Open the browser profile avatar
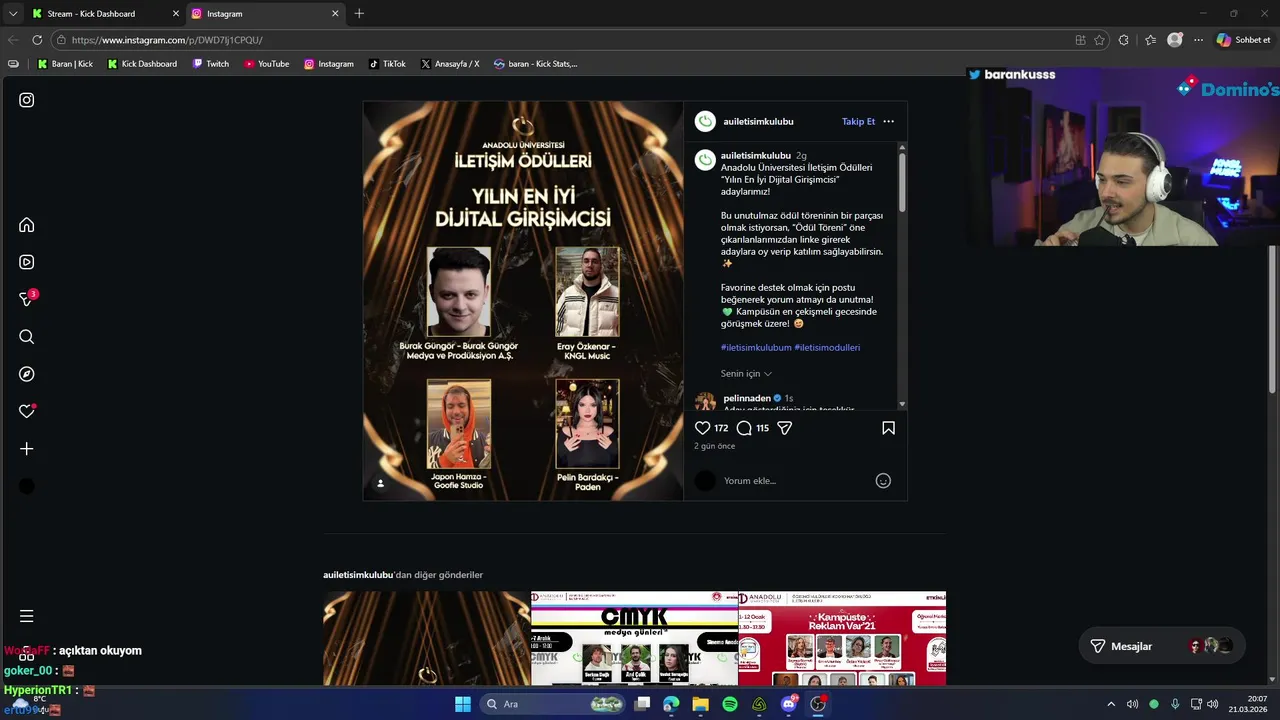 1175,40
